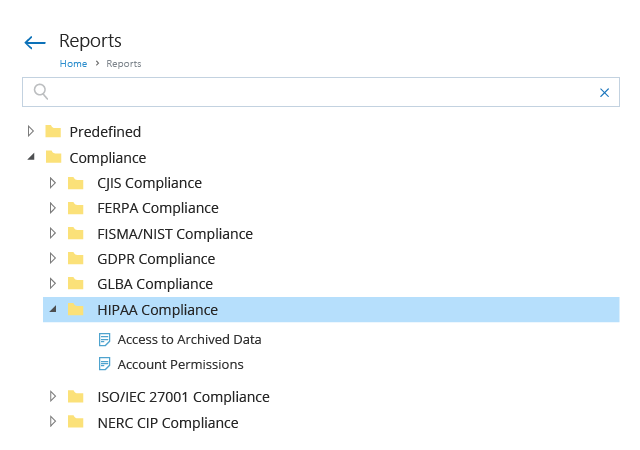Collapse the HIPAA Compliance arrow

[x=53, y=309]
